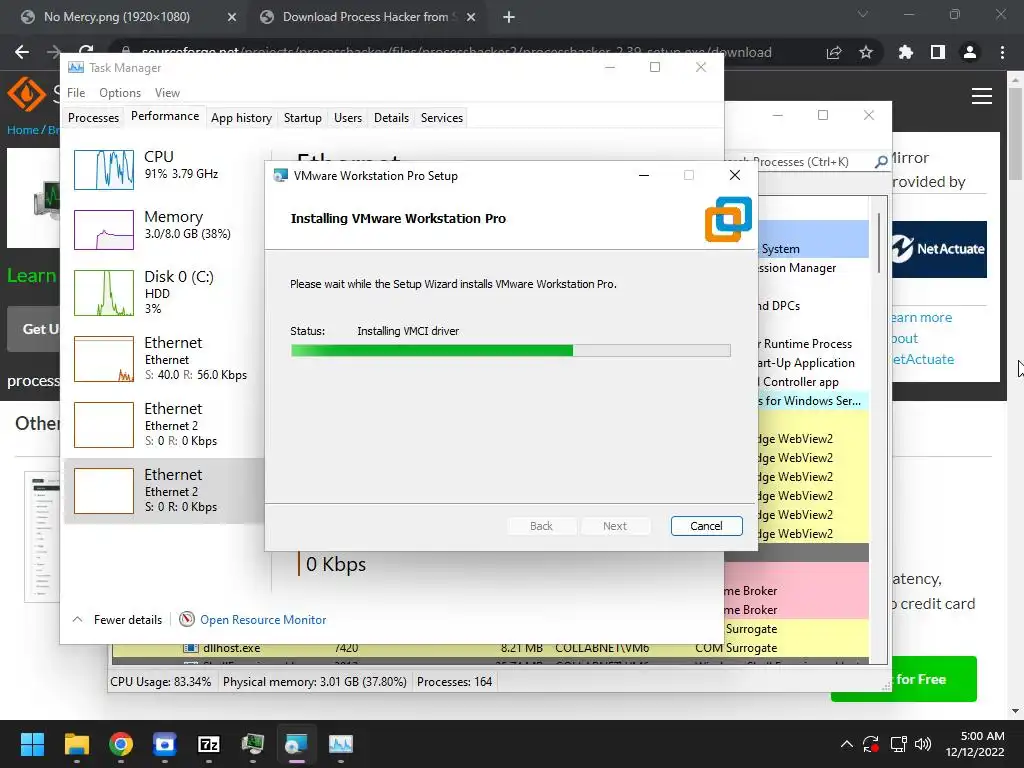Viewport: 1024px width, 768px height.
Task: Share this page from address bar
Action: coord(834,52)
